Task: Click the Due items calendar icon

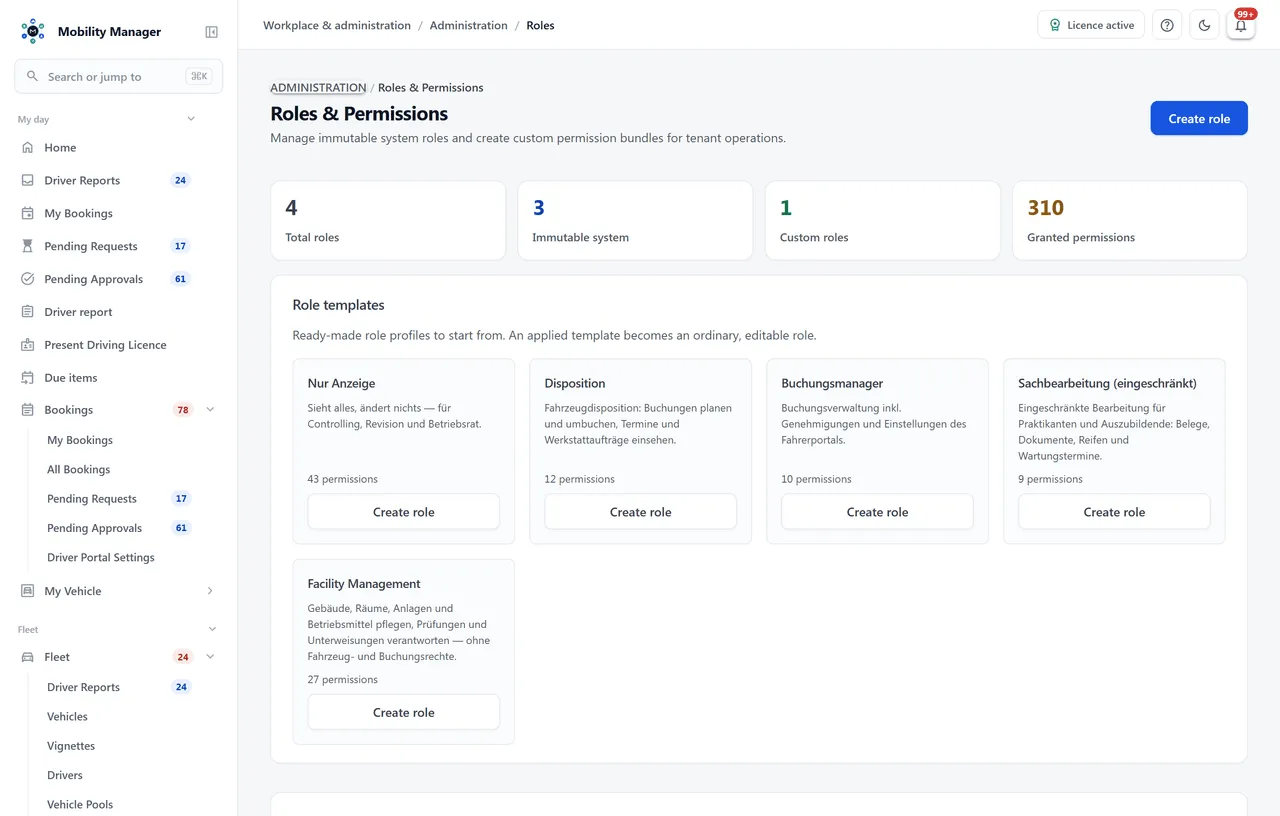Action: tap(28, 378)
